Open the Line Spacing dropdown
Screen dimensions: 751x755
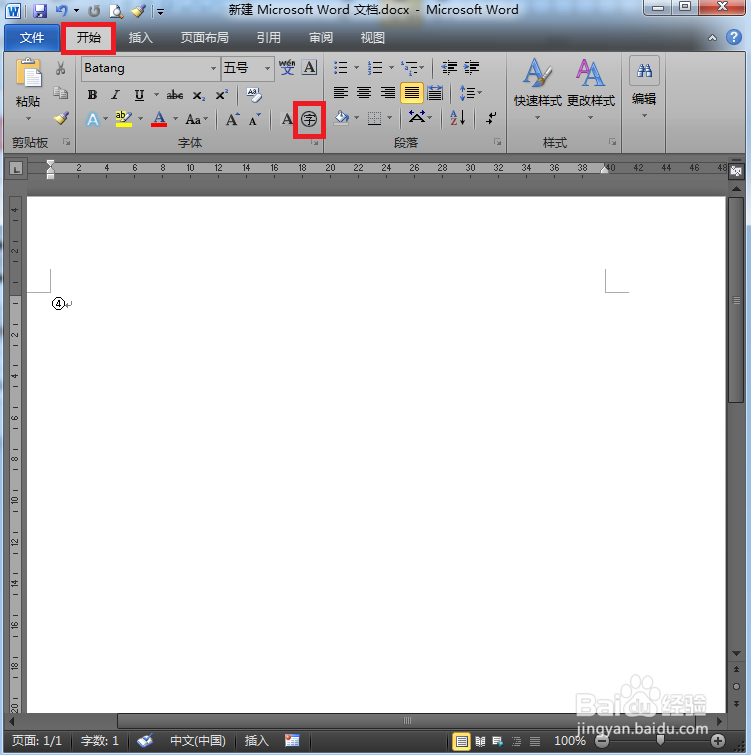[x=470, y=92]
